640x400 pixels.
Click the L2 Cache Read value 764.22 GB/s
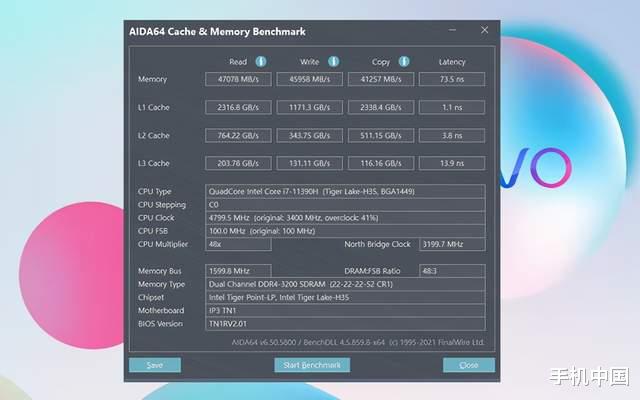click(x=238, y=136)
